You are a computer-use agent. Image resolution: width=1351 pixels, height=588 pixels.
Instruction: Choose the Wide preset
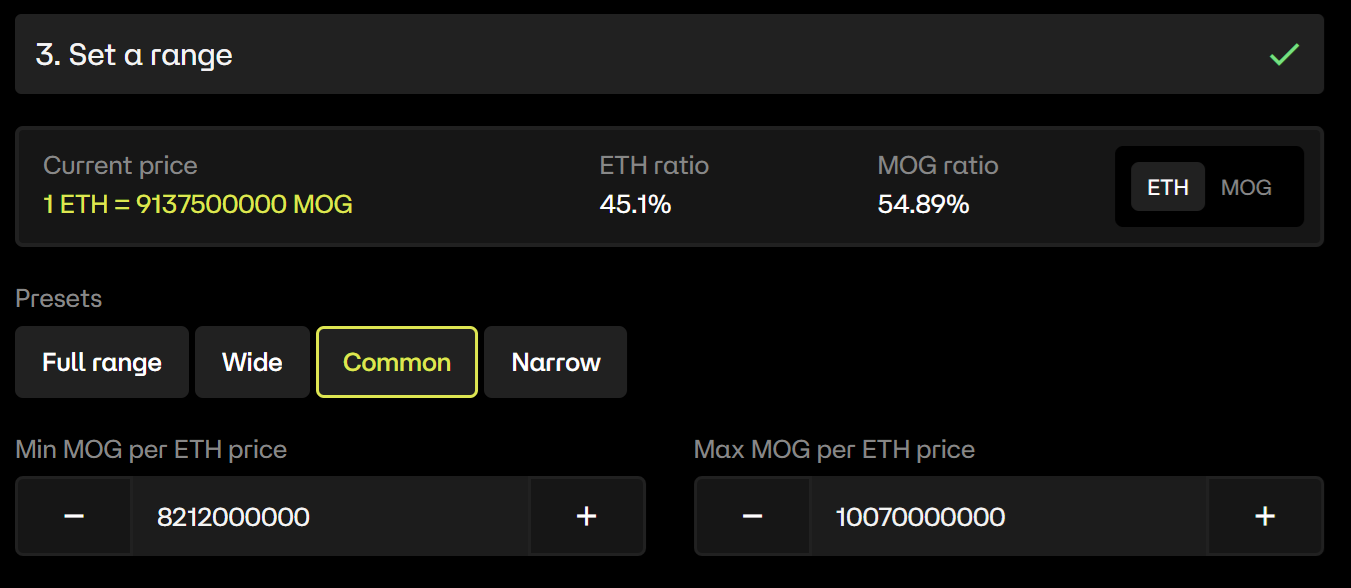pyautogui.click(x=252, y=362)
